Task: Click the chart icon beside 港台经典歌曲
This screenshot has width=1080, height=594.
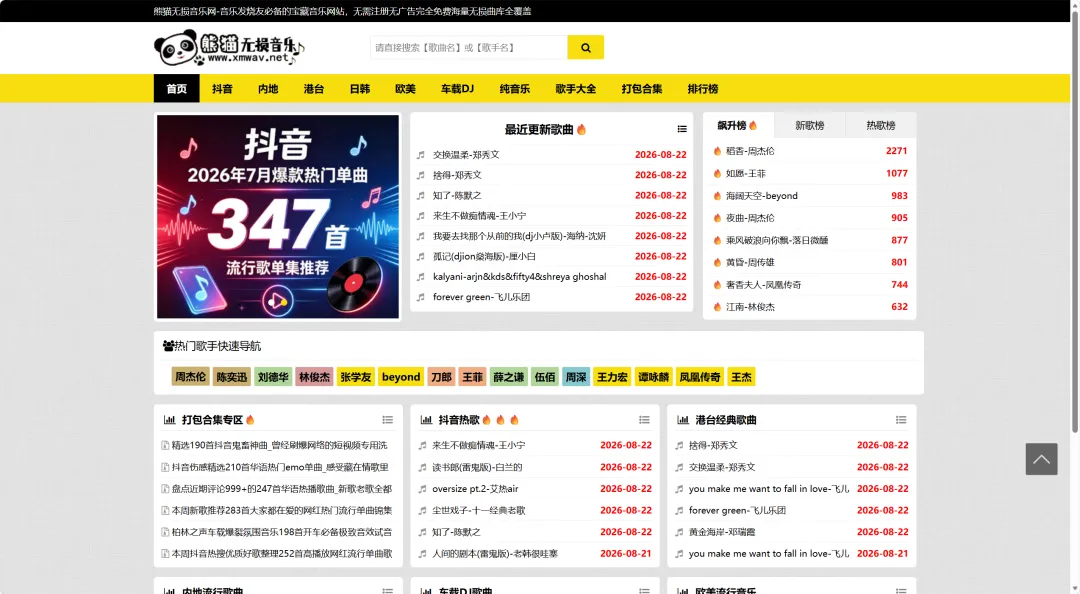Action: (x=683, y=420)
